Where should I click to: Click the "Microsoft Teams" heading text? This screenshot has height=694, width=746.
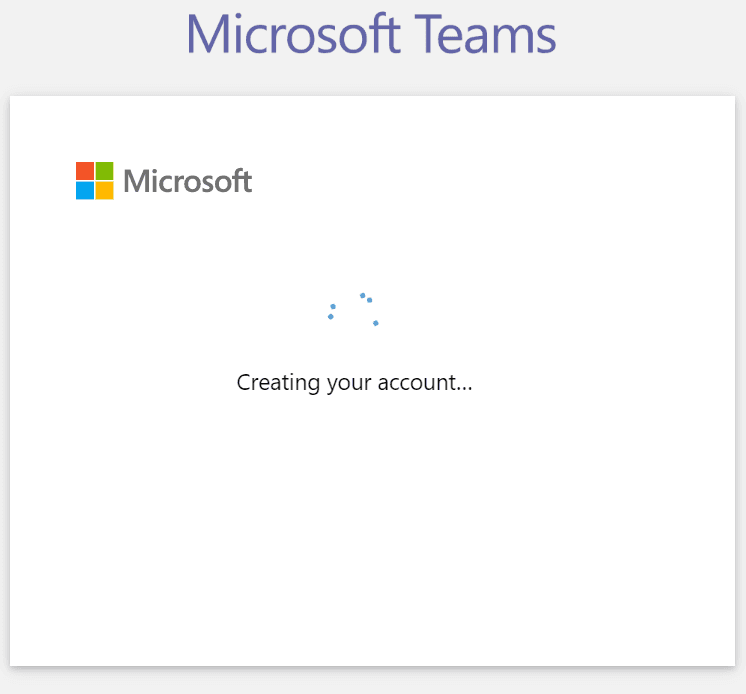[x=371, y=34]
